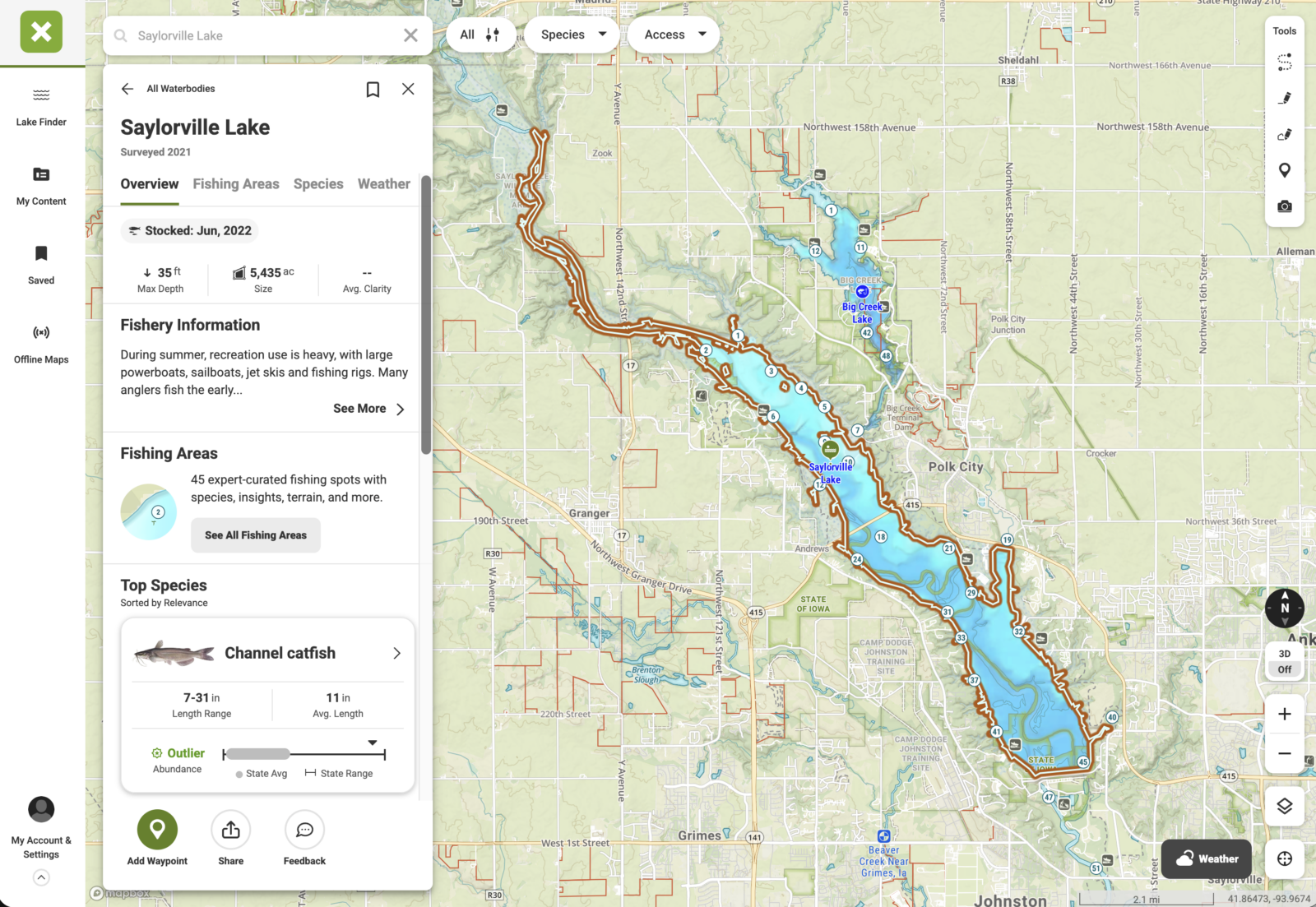Screen dimensions: 1316x907
Task: Open the map layers icon
Action: [x=1284, y=806]
